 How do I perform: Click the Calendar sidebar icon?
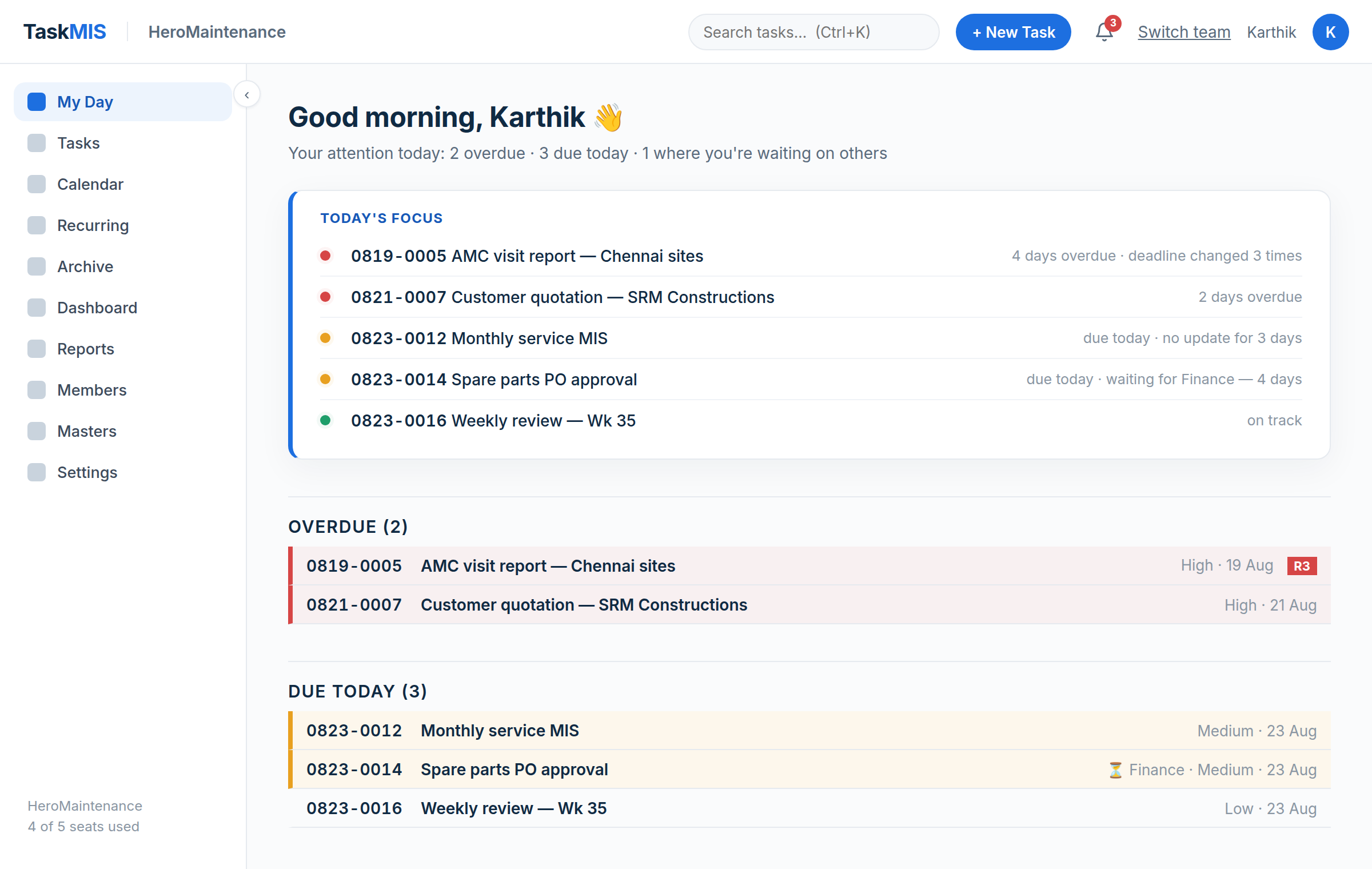coord(37,184)
